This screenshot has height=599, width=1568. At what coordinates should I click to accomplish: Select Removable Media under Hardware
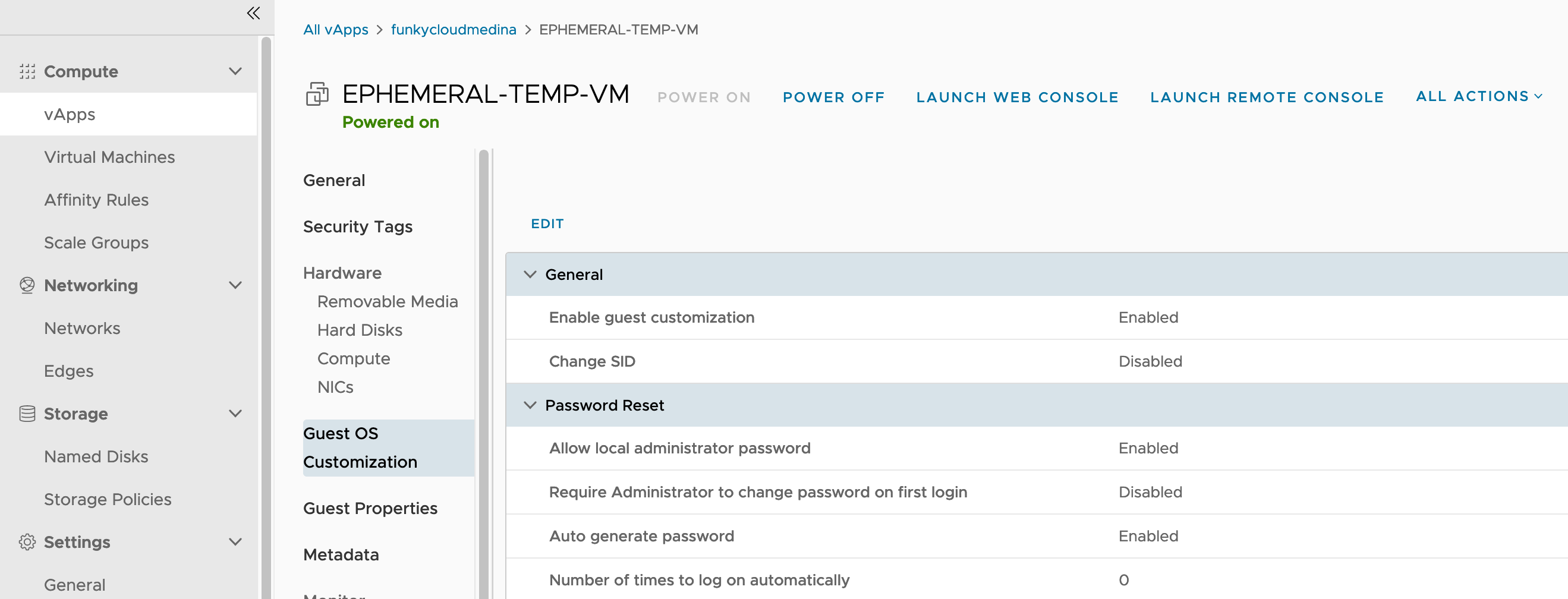click(x=388, y=302)
